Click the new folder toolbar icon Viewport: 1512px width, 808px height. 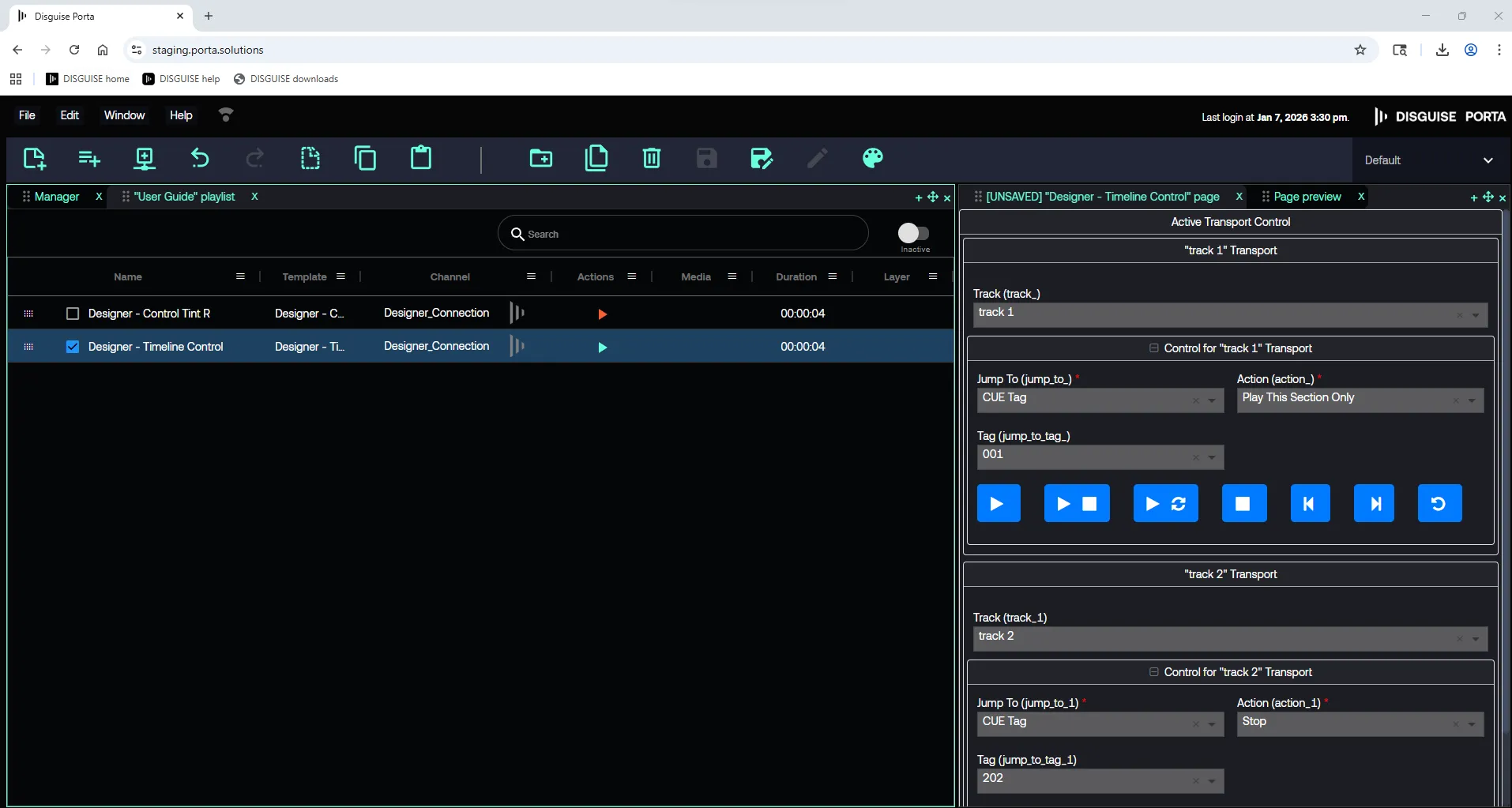click(541, 158)
